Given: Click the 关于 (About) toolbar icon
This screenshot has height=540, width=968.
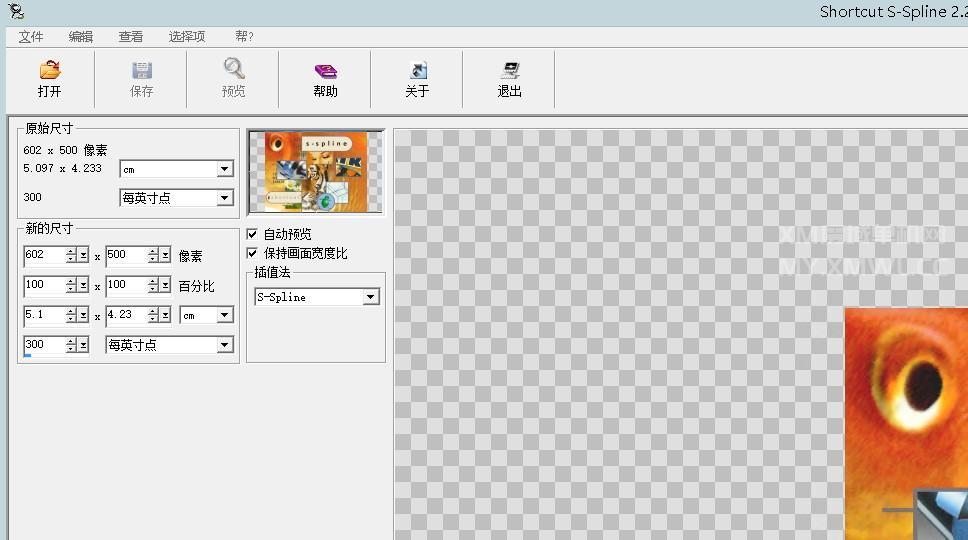Looking at the screenshot, I should [x=417, y=71].
